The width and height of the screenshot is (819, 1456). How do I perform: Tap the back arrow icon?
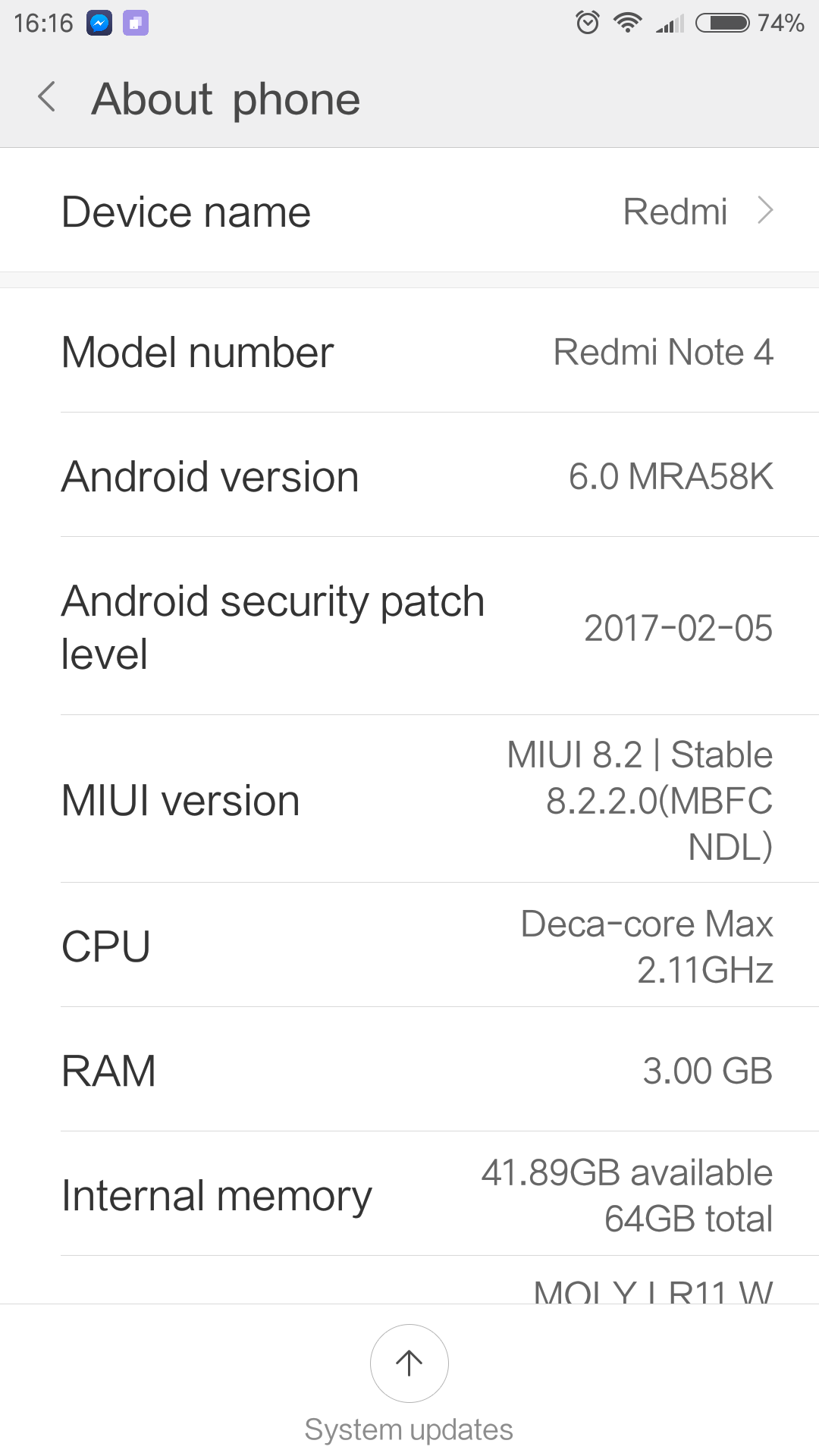point(47,98)
